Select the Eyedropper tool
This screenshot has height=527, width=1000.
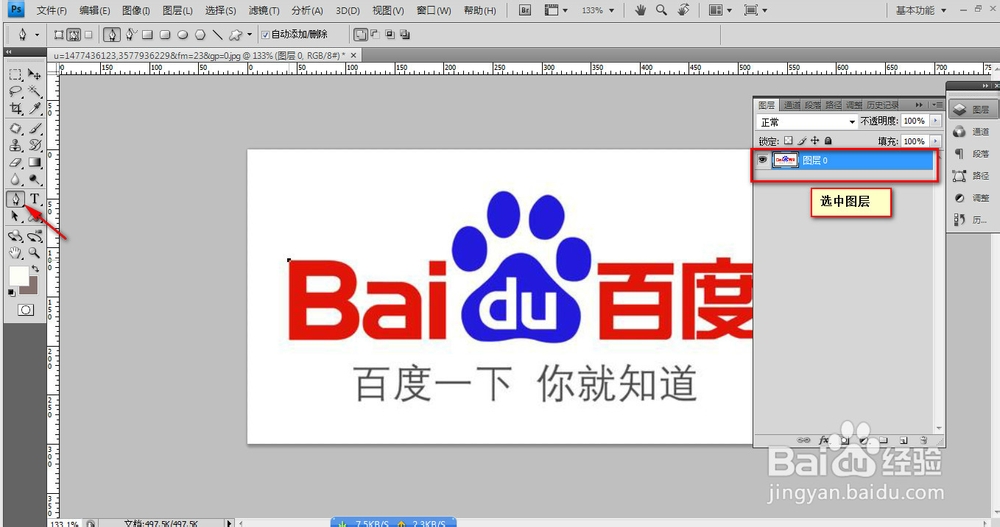[x=34, y=108]
